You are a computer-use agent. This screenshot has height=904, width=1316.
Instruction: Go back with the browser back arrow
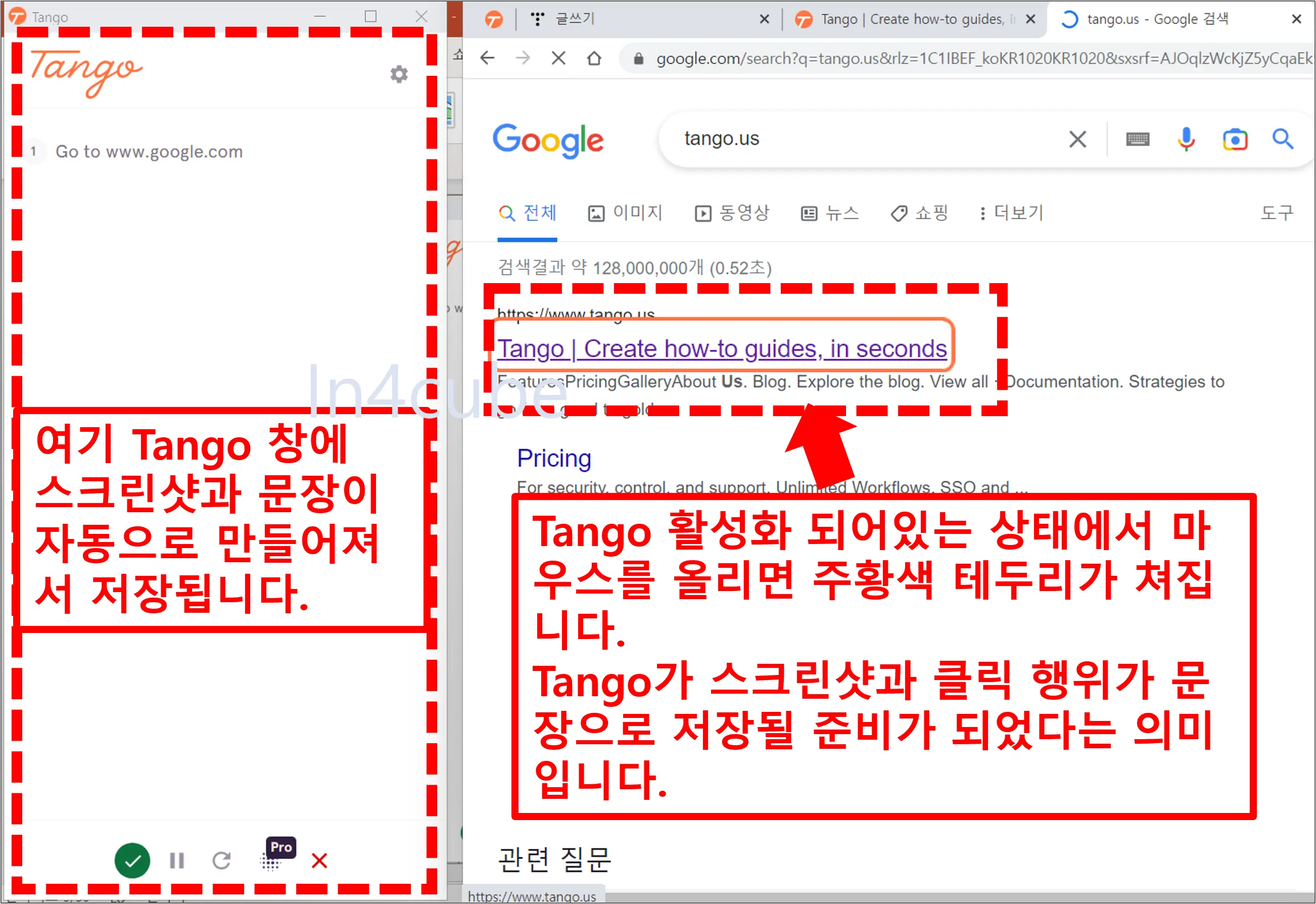(488, 58)
